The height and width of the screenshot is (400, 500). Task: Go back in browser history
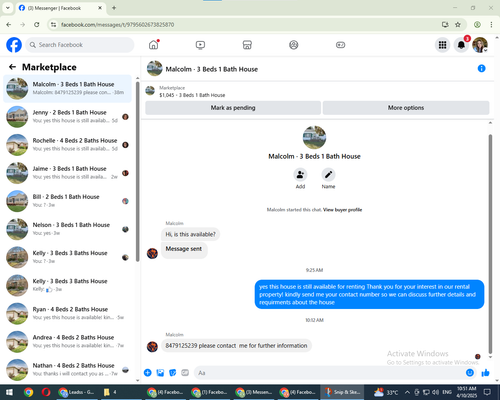tap(9, 24)
